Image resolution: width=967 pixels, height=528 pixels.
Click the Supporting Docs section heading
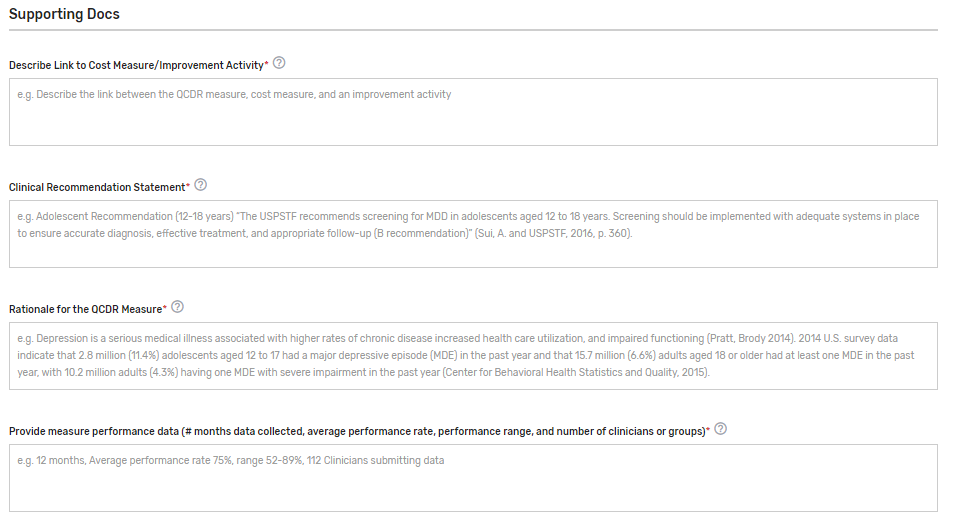tap(65, 14)
